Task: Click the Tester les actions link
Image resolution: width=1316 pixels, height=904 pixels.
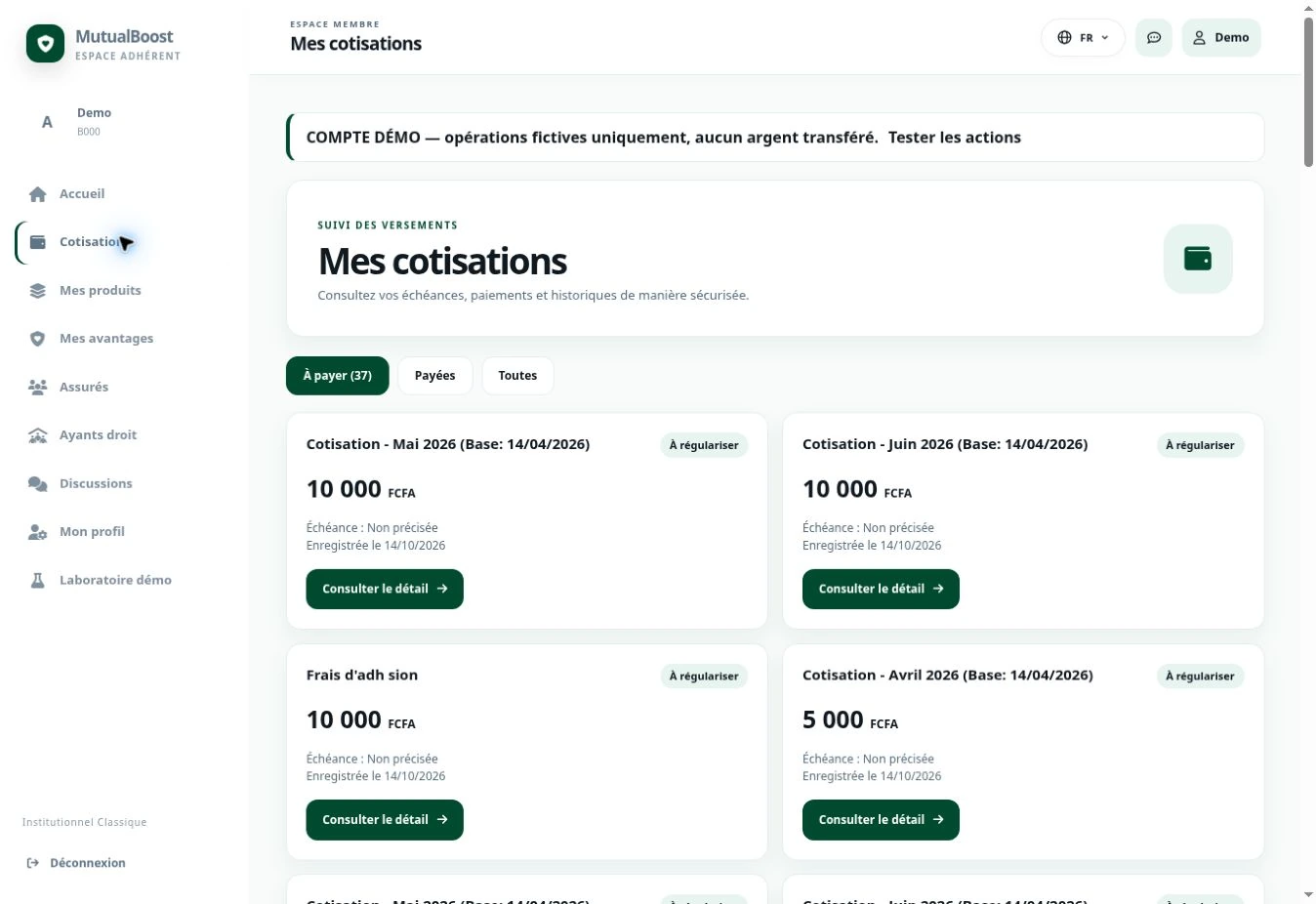Action: coord(955,138)
